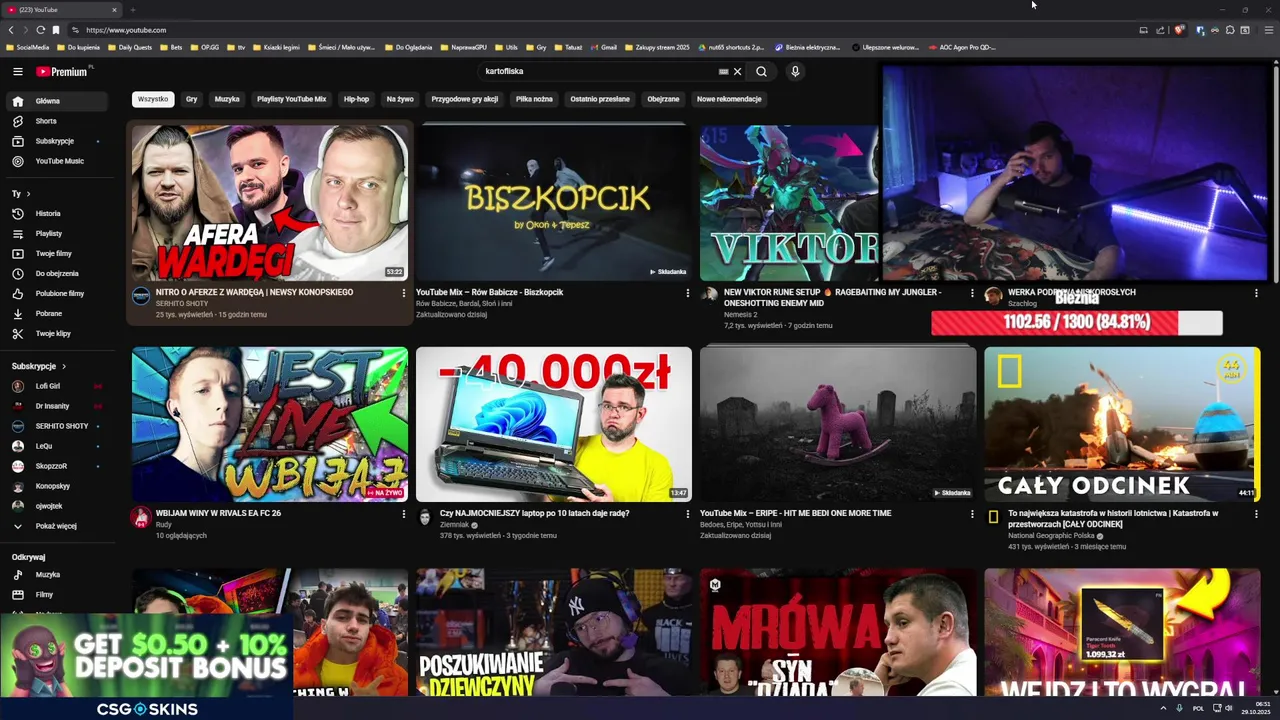Open the on-screen keyboard icon in search

[x=723, y=72]
